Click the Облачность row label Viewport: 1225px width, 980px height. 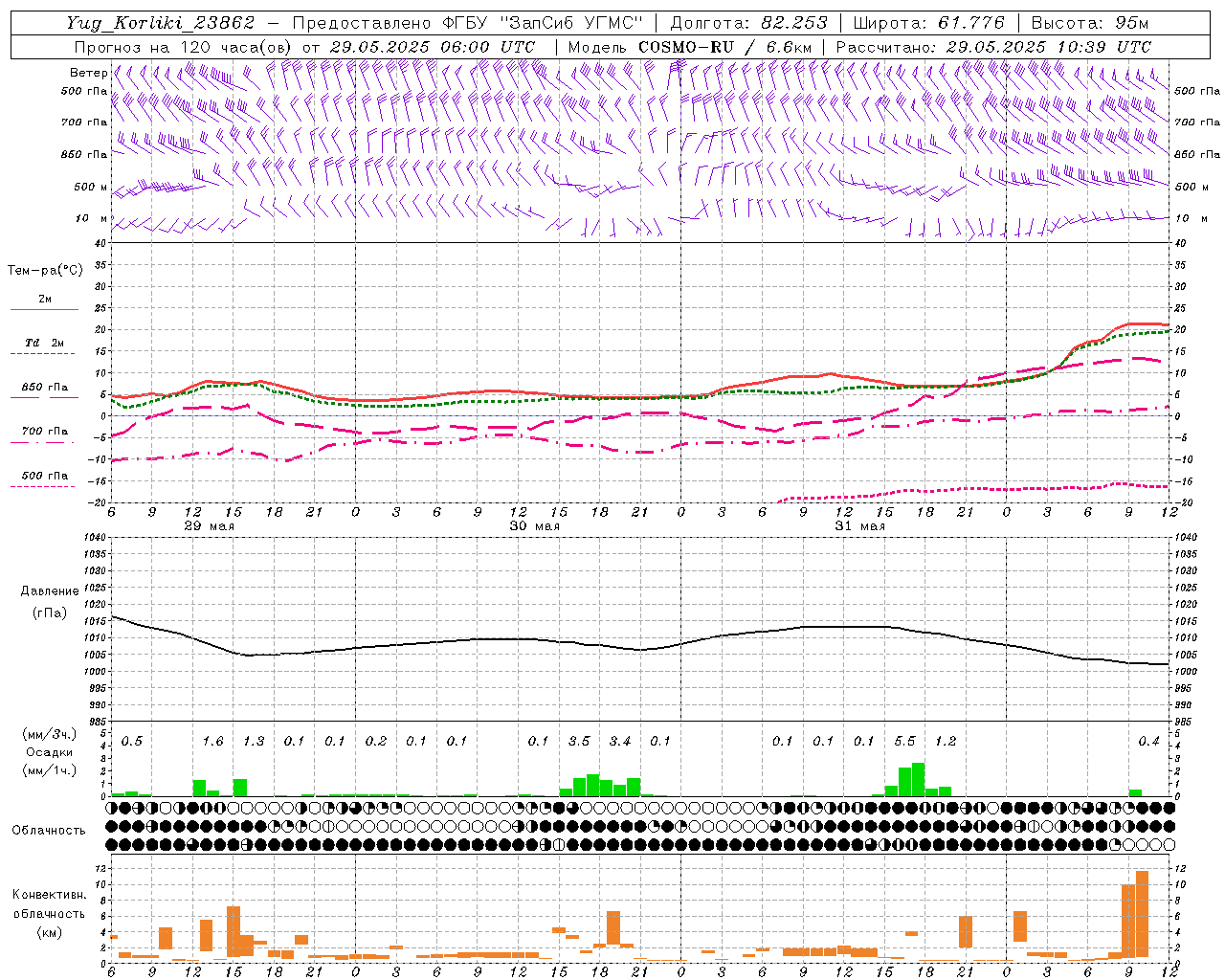(49, 831)
